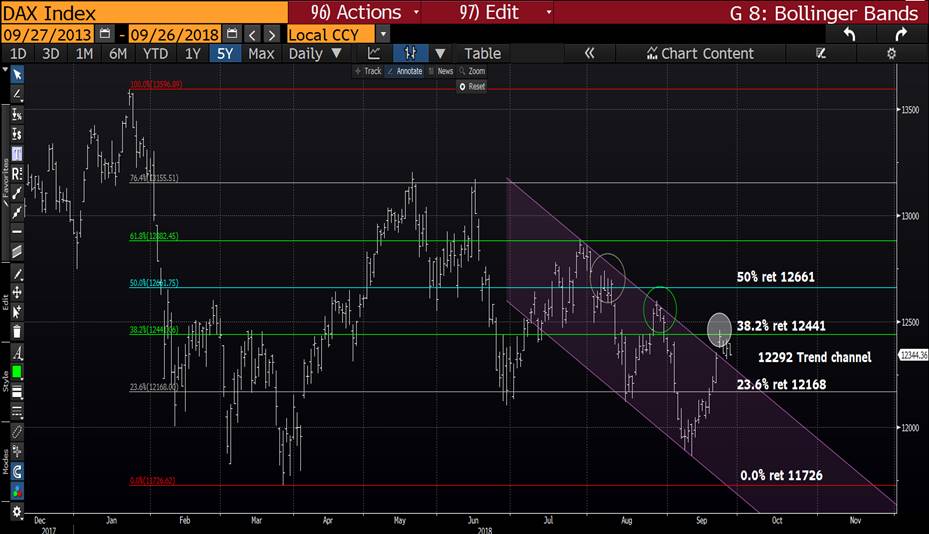The image size is (929, 534).
Task: Select the pointer arrow tool in sidebar
Action: click(17, 75)
